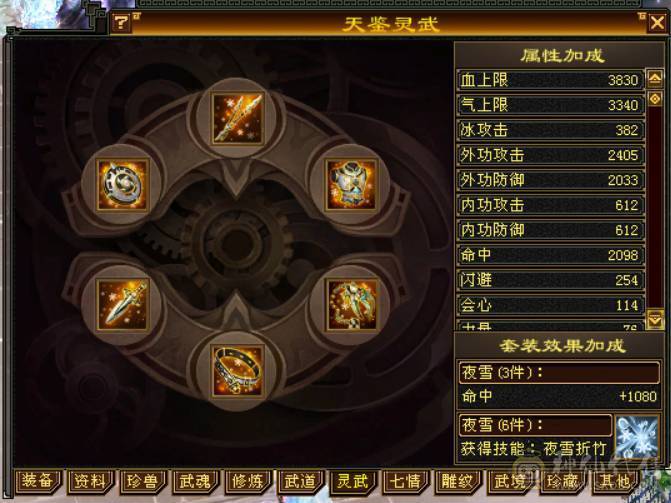This screenshot has height=503, width=671.
Task: Click scroll-down arrow of attribute list
Action: (x=655, y=319)
